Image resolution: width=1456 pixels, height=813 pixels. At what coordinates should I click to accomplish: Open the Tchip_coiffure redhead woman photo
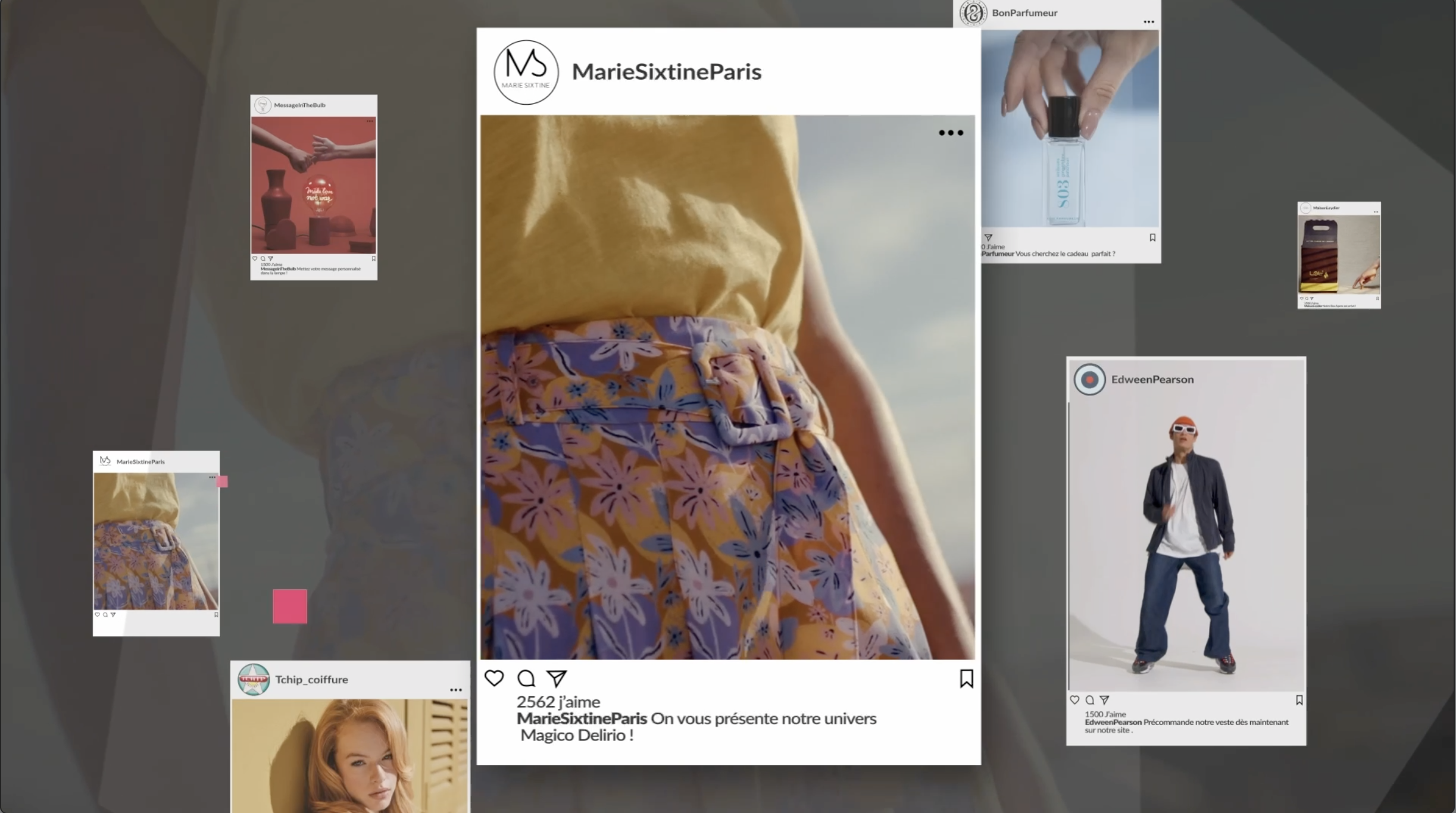click(x=349, y=756)
